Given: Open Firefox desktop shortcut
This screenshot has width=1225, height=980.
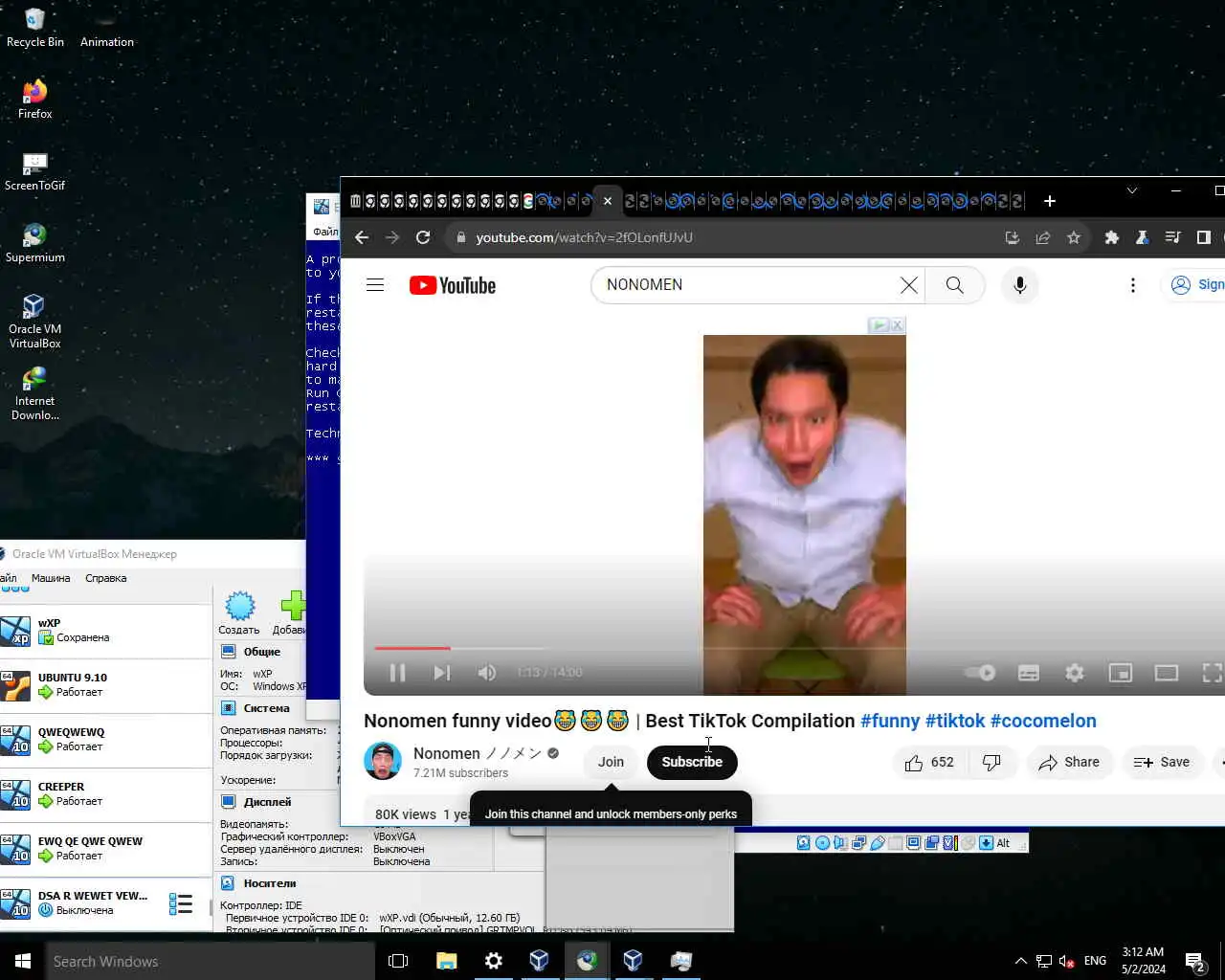Looking at the screenshot, I should [x=35, y=100].
